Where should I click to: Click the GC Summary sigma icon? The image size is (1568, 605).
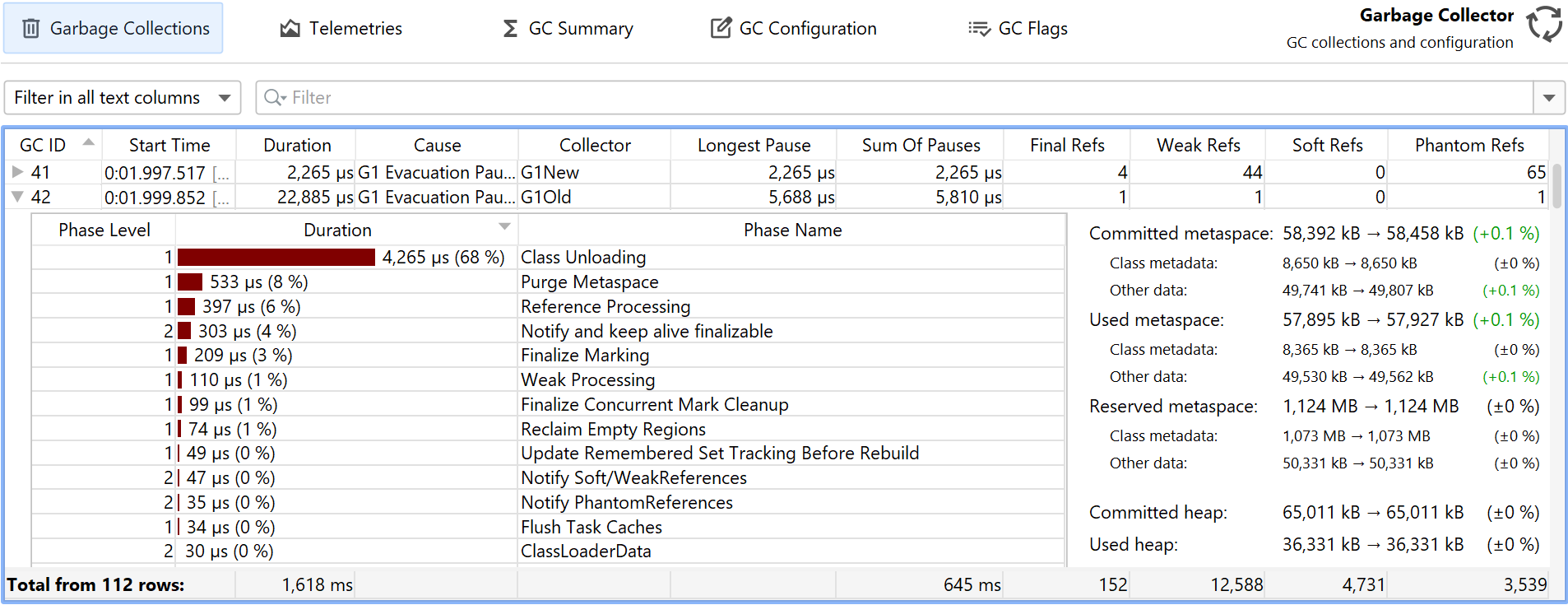(510, 29)
